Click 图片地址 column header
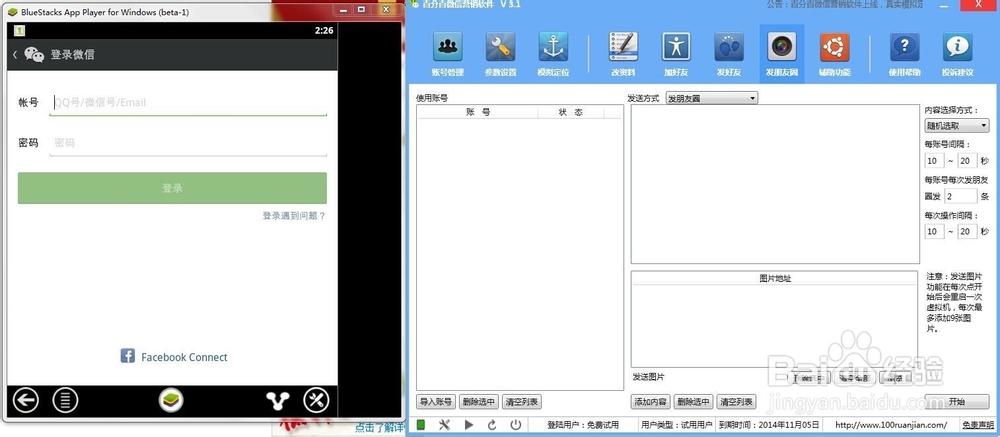The image size is (1000, 437). pyautogui.click(x=774, y=278)
